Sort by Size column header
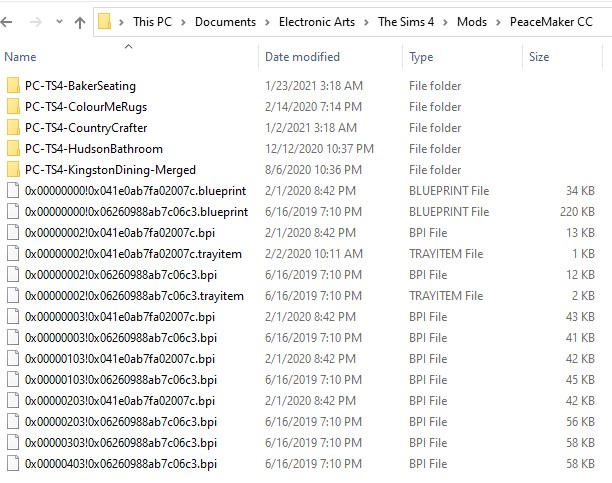This screenshot has width=612, height=483. pos(539,57)
